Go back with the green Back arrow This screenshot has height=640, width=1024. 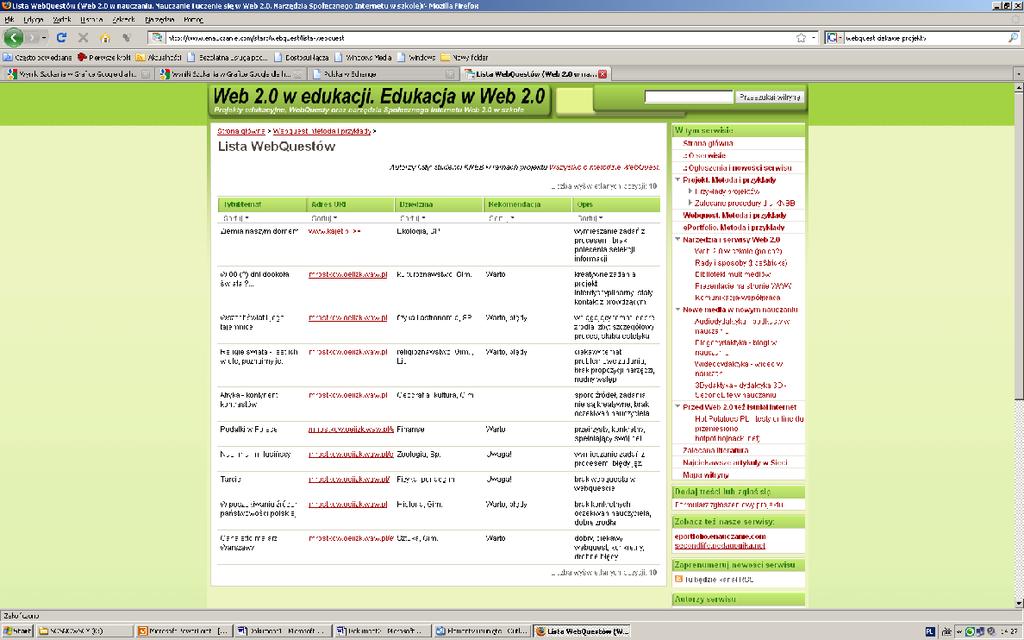point(13,38)
